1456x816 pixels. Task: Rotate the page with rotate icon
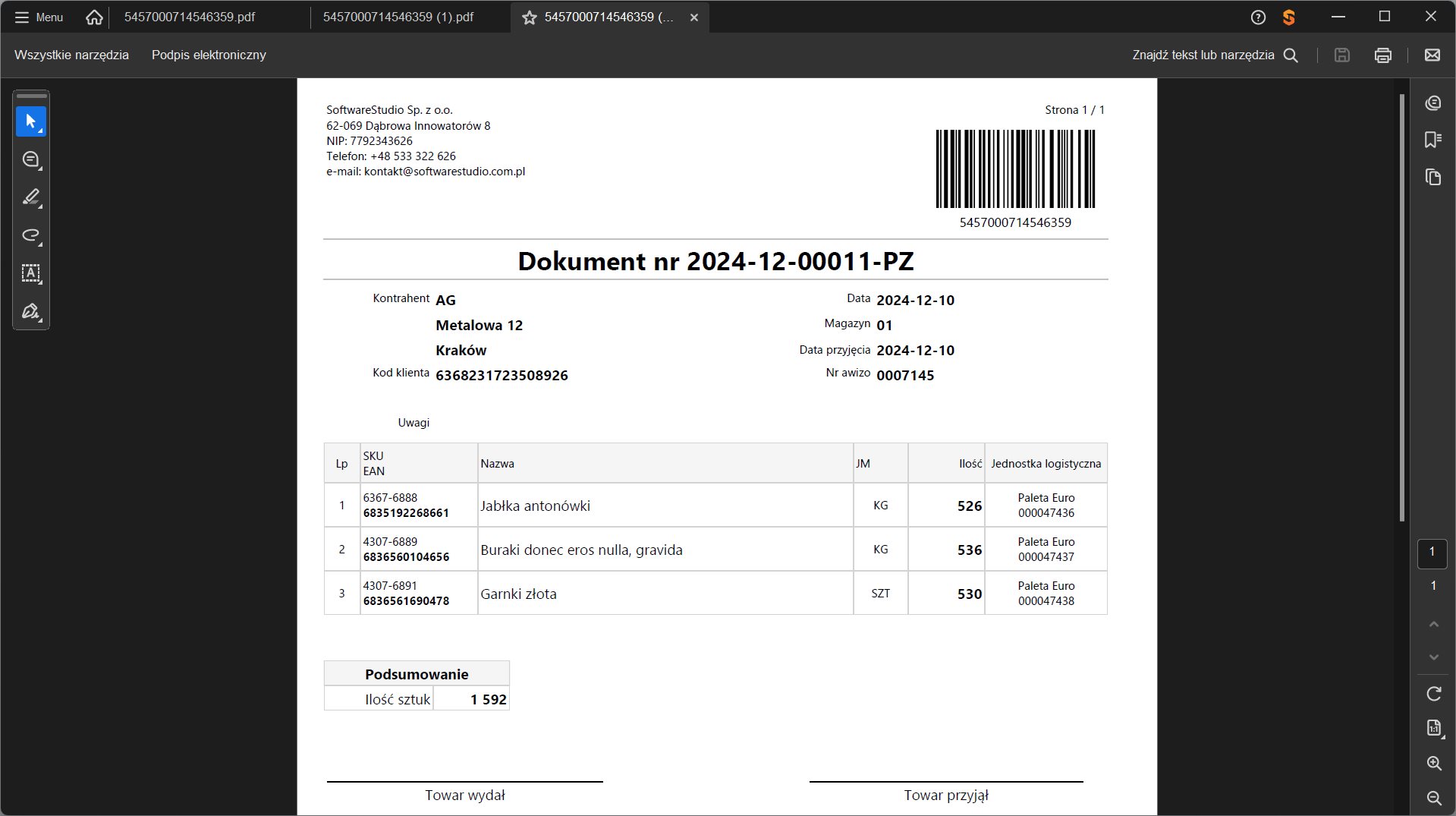[x=1433, y=693]
